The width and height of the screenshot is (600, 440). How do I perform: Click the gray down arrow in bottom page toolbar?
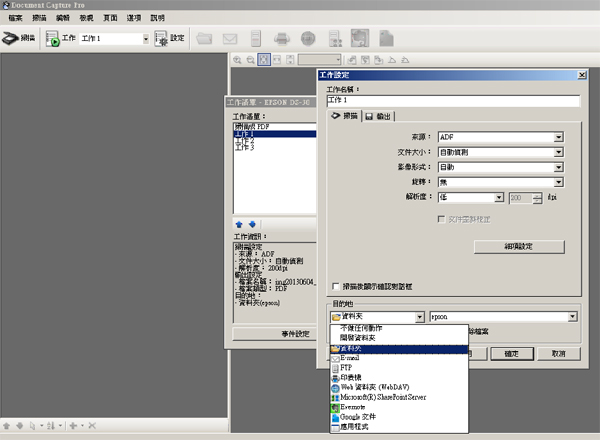20,425
